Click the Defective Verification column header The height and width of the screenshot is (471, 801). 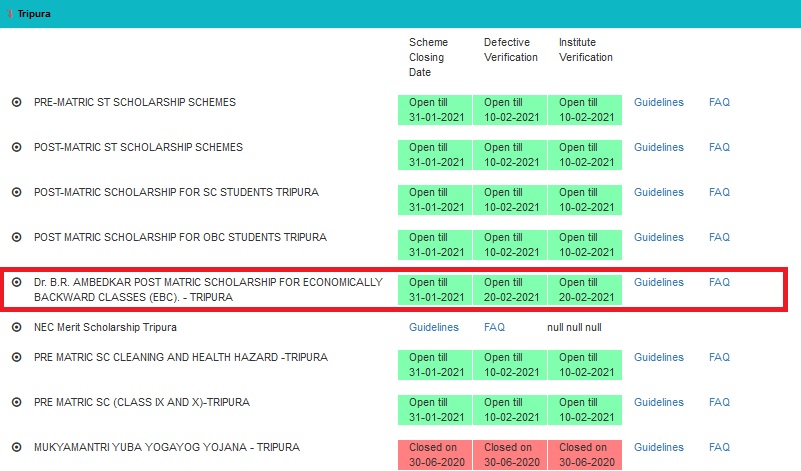click(511, 50)
